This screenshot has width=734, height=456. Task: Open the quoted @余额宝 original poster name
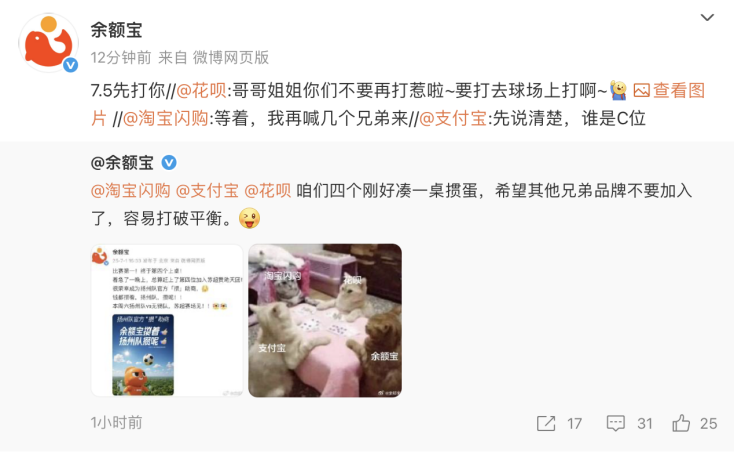(x=122, y=162)
